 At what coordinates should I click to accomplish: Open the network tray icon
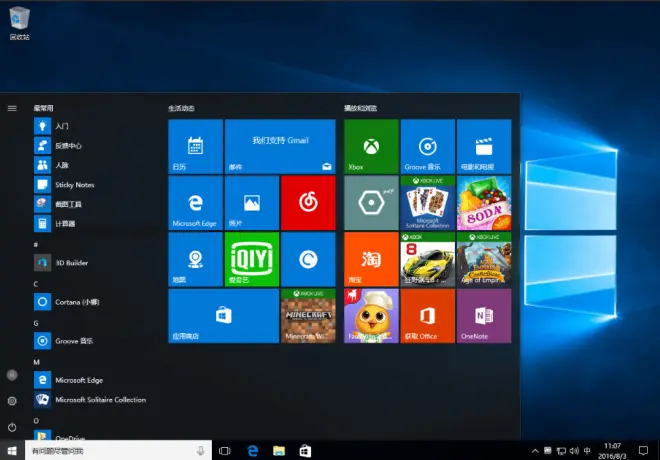click(x=561, y=451)
